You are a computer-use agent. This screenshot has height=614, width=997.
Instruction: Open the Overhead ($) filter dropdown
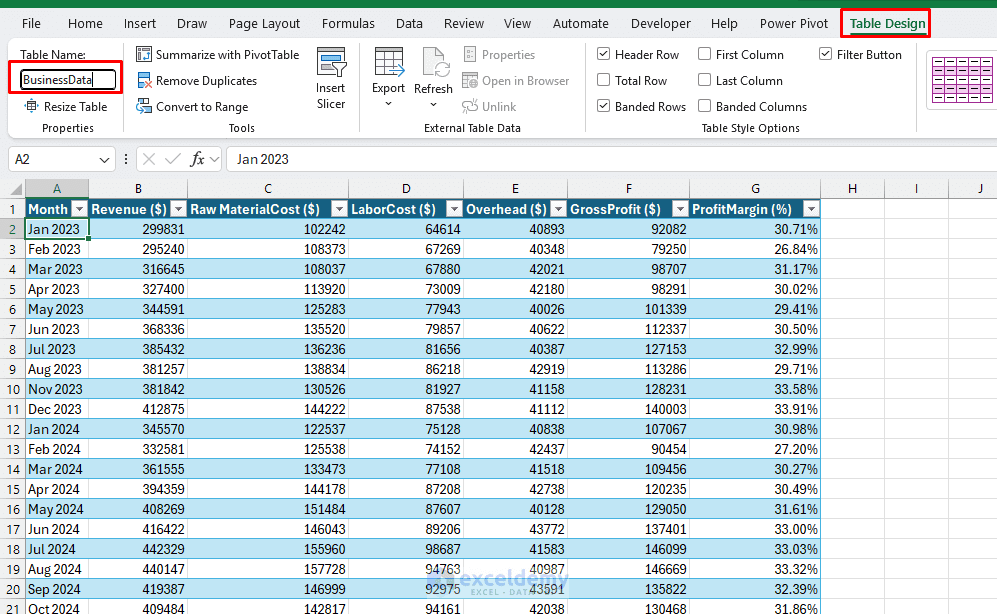pyautogui.click(x=558, y=209)
